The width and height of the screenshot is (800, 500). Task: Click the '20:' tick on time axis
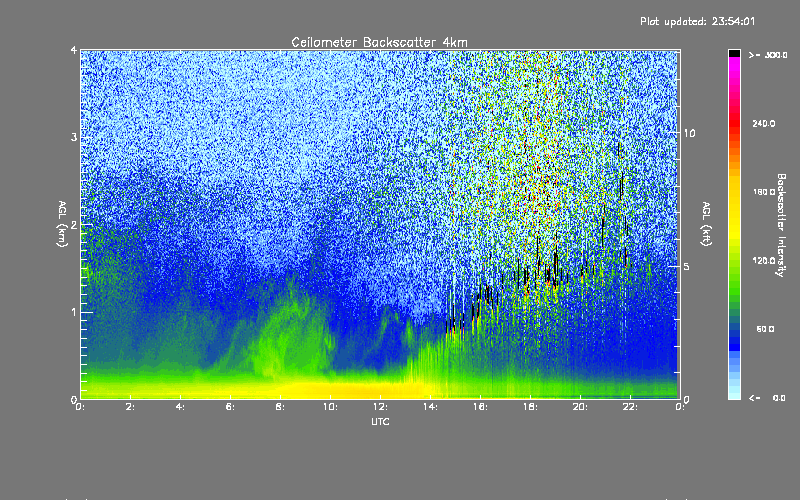tap(580, 407)
